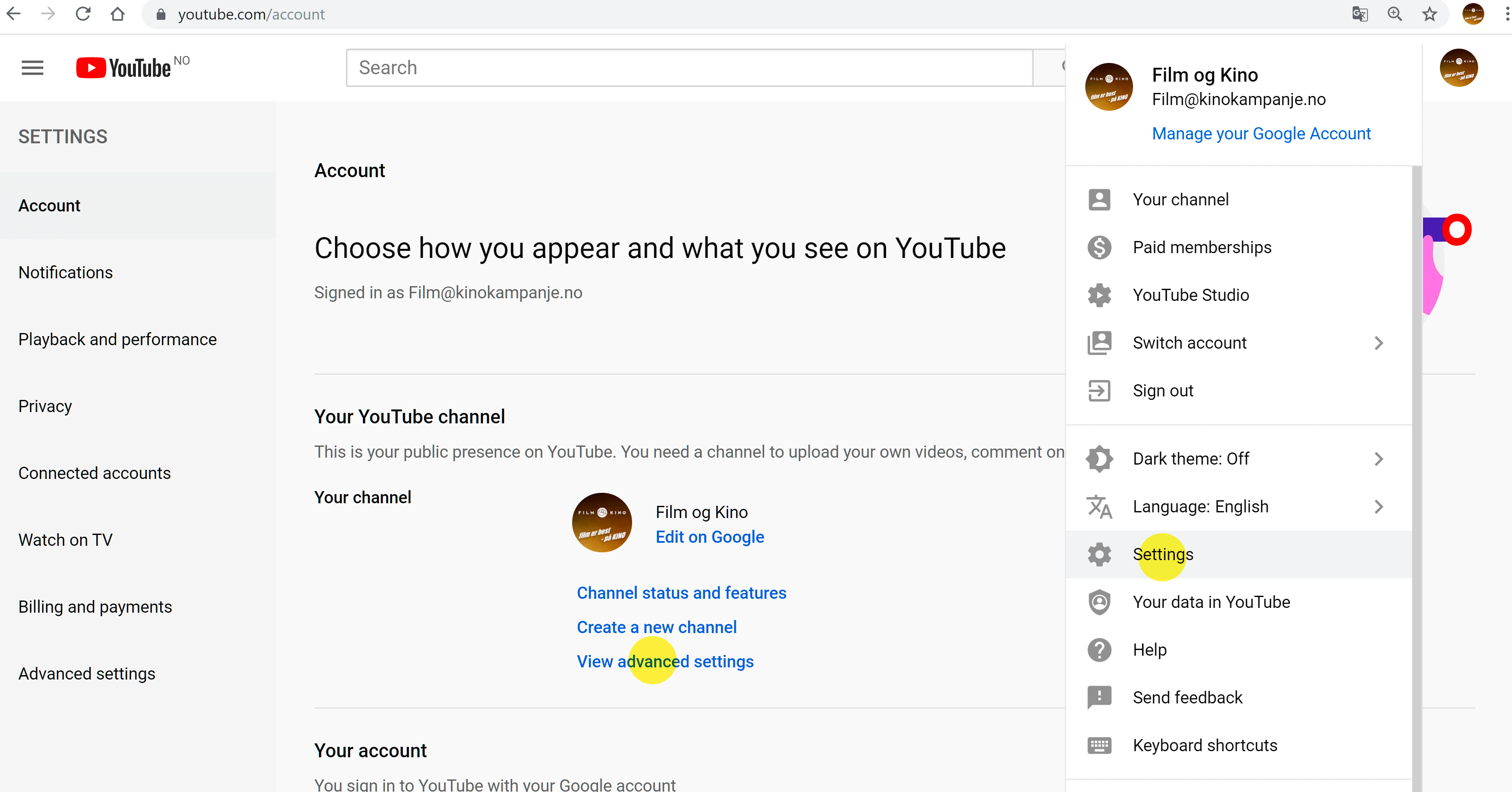Click the translate page icon
This screenshot has height=792, width=1512.
point(1359,14)
